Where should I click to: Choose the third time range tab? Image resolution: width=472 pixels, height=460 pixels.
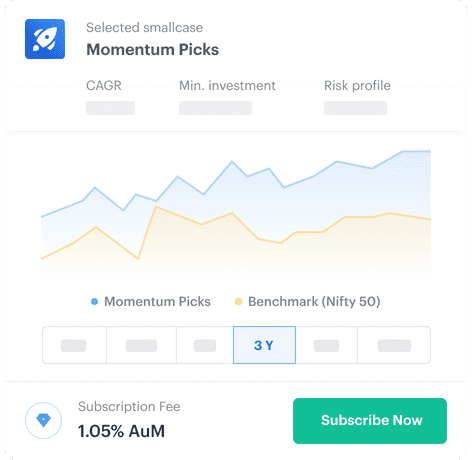point(205,345)
